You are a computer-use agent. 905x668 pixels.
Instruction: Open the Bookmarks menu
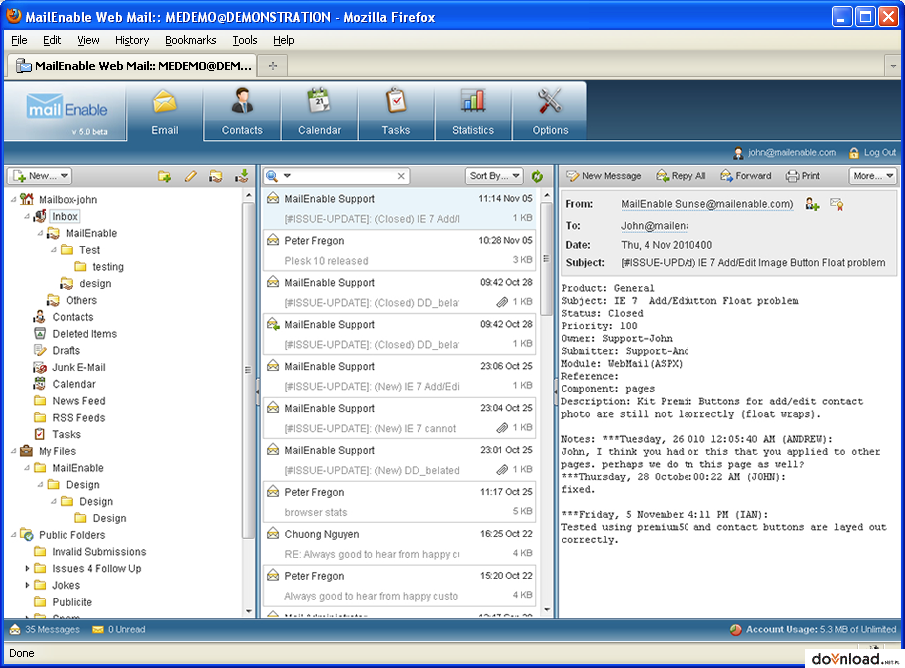[x=190, y=40]
